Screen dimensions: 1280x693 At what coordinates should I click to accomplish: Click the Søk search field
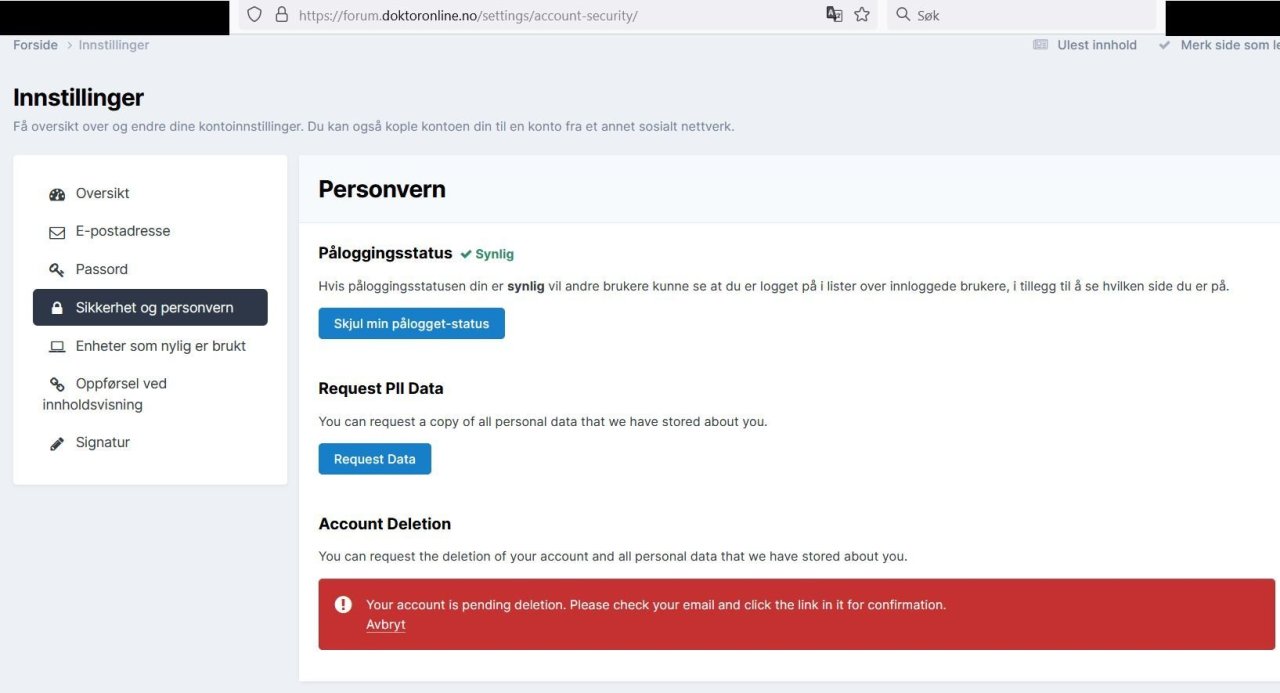pyautogui.click(x=1030, y=15)
